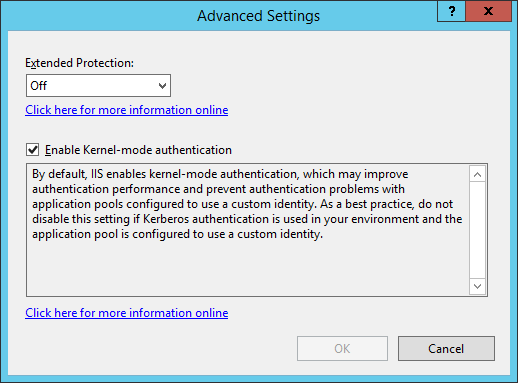Uncheck the Enable Kernel-mode authentication checkbox

pyautogui.click(x=33, y=150)
